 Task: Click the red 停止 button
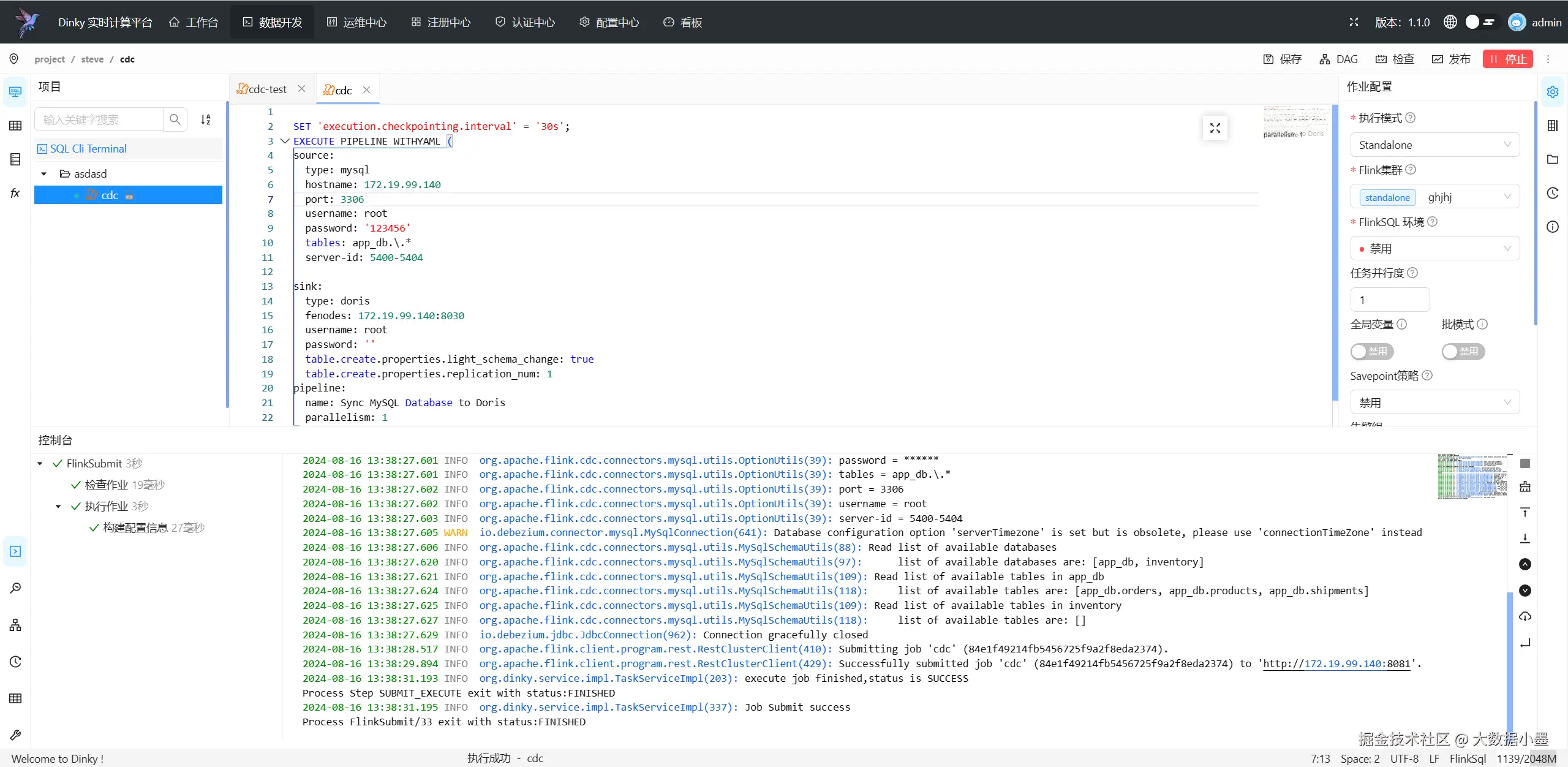tap(1508, 59)
